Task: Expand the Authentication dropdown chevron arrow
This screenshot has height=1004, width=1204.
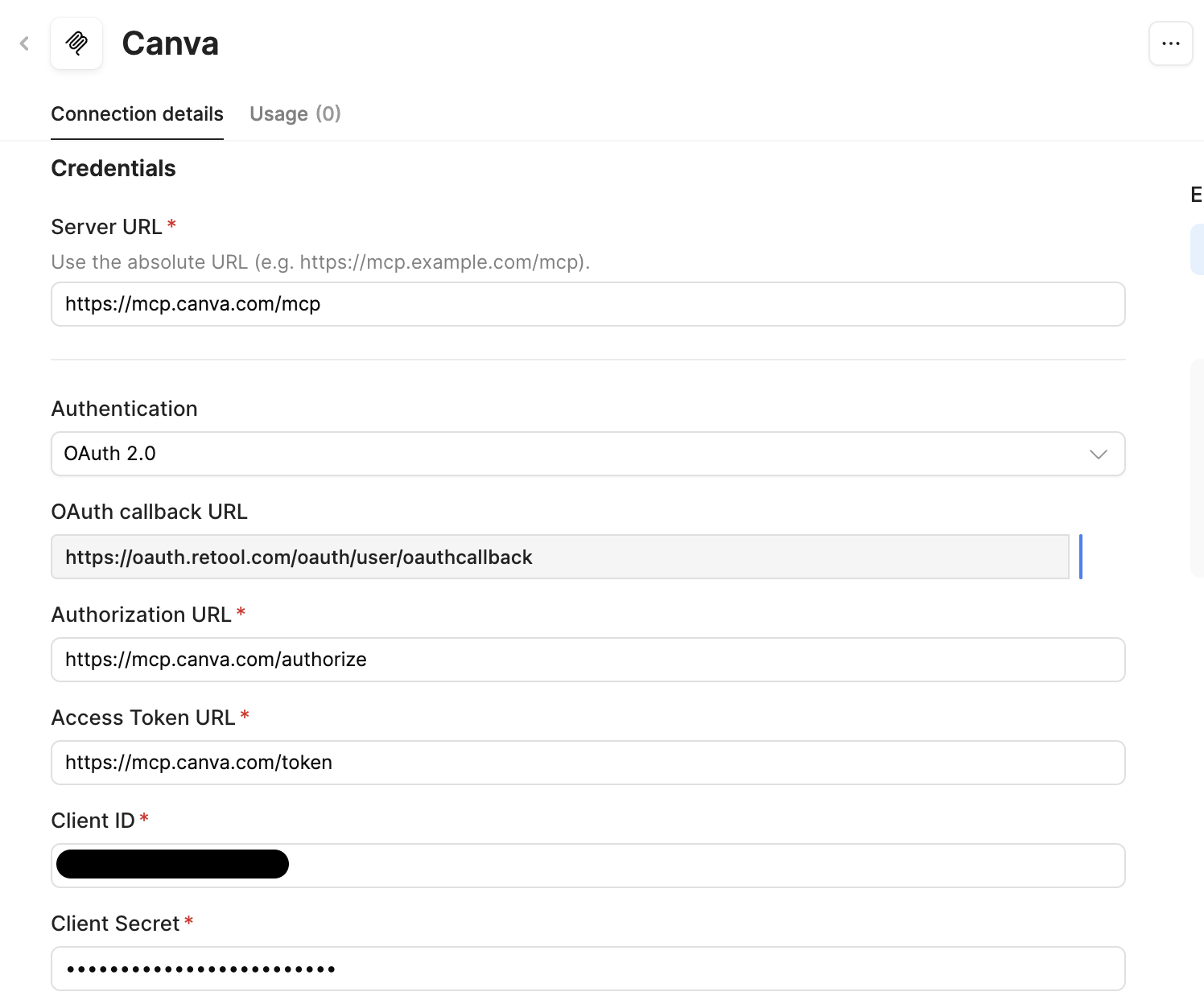Action: pyautogui.click(x=1098, y=455)
